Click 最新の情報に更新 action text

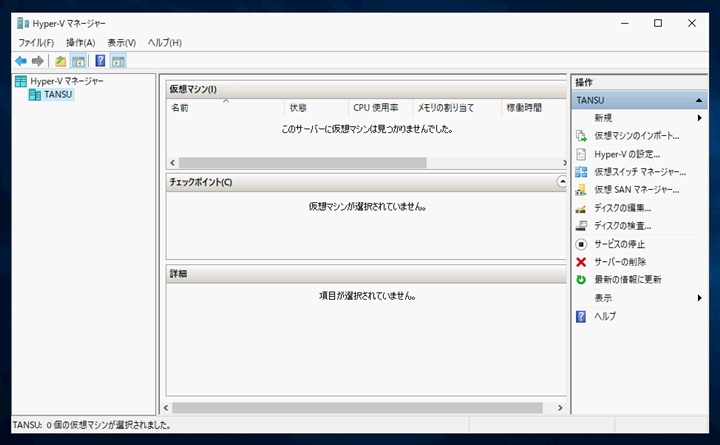click(x=628, y=280)
